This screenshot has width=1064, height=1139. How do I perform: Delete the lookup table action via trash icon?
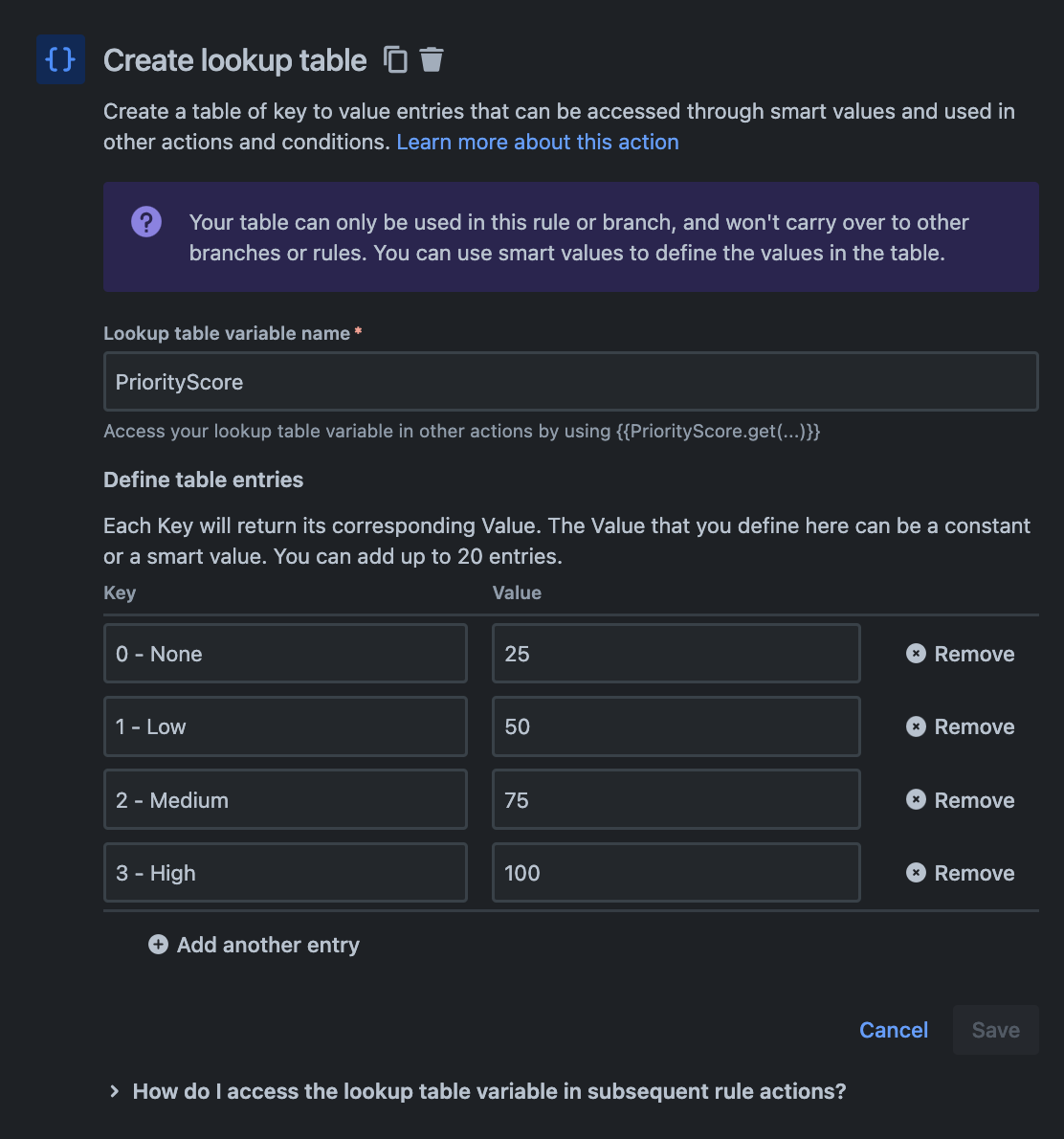[432, 59]
